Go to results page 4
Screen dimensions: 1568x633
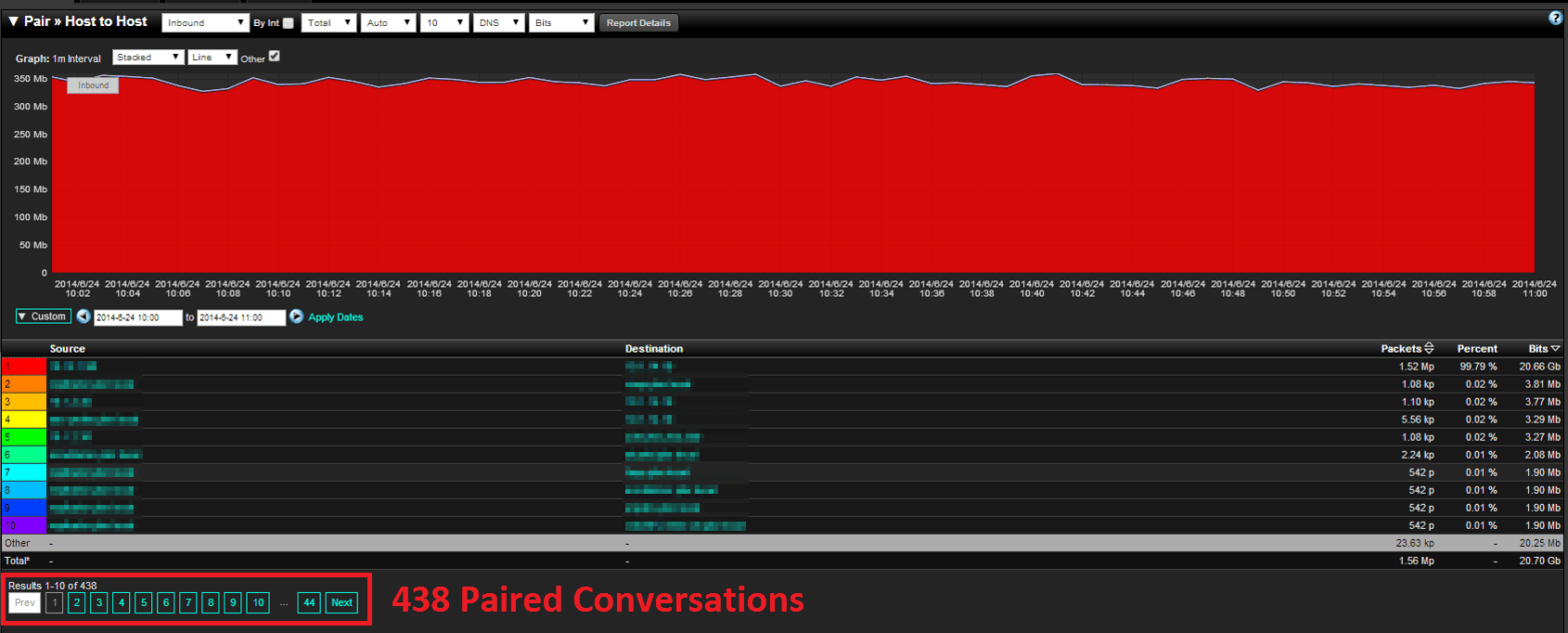[122, 602]
